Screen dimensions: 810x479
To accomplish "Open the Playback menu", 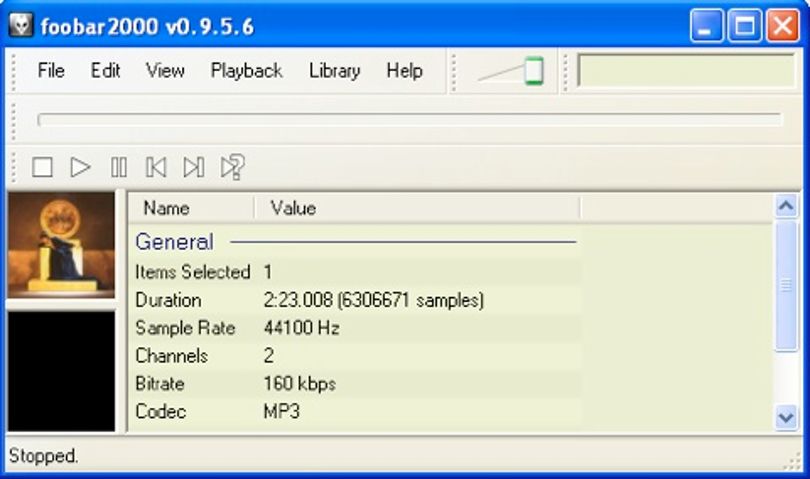I will (246, 71).
